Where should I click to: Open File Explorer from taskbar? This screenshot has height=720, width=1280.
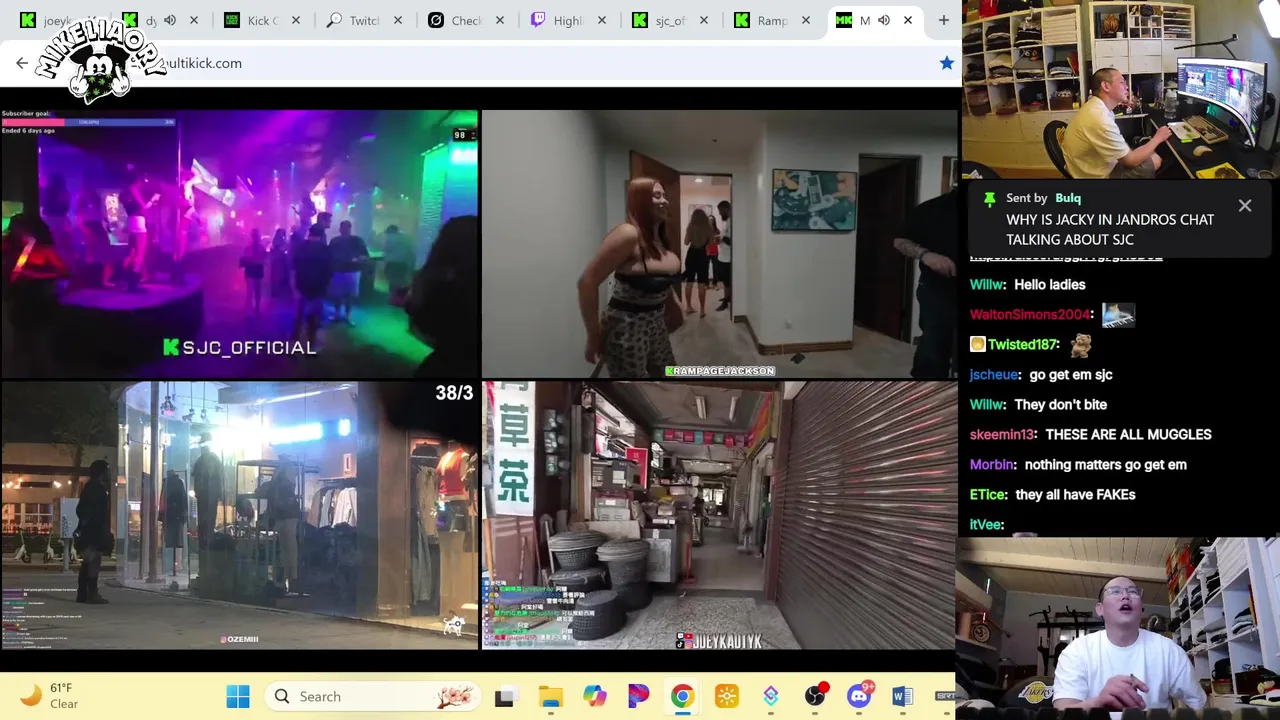coord(550,696)
